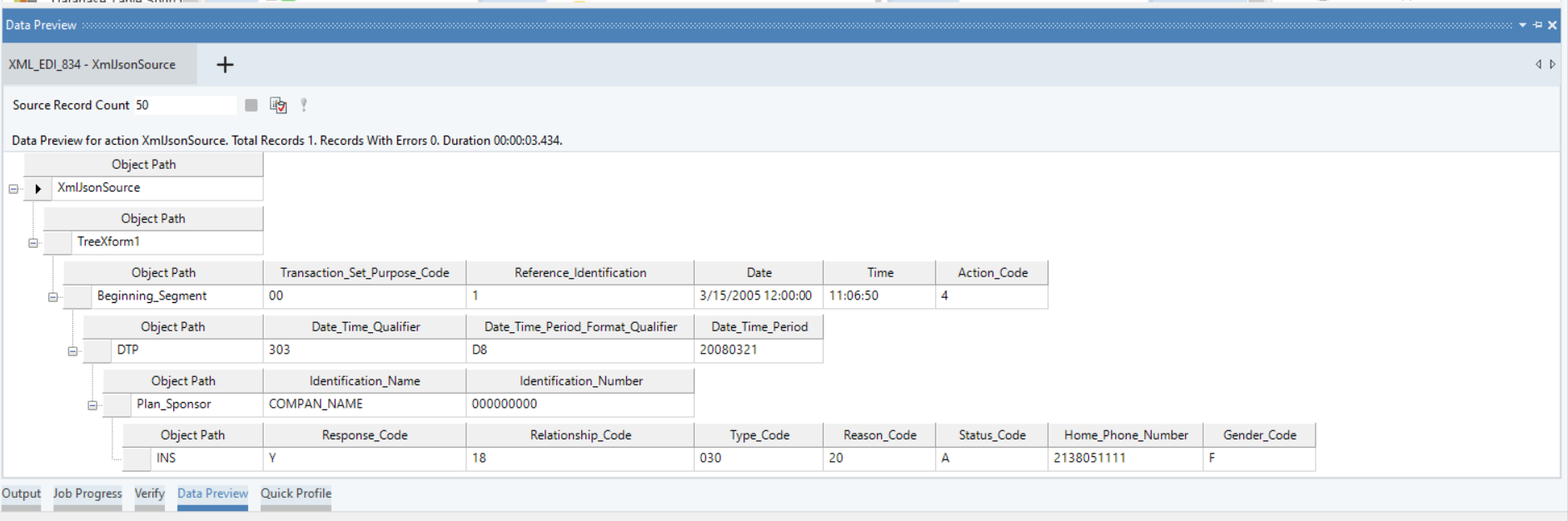Image resolution: width=1568 pixels, height=521 pixels.
Task: Add new preview tab with plus icon
Action: click(225, 65)
